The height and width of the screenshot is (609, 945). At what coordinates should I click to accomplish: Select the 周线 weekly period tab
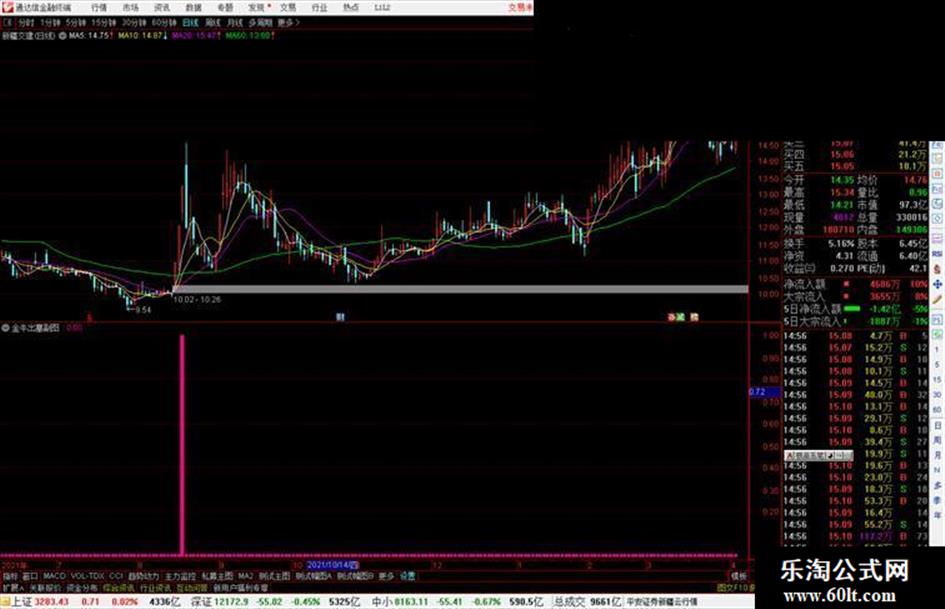click(x=213, y=22)
